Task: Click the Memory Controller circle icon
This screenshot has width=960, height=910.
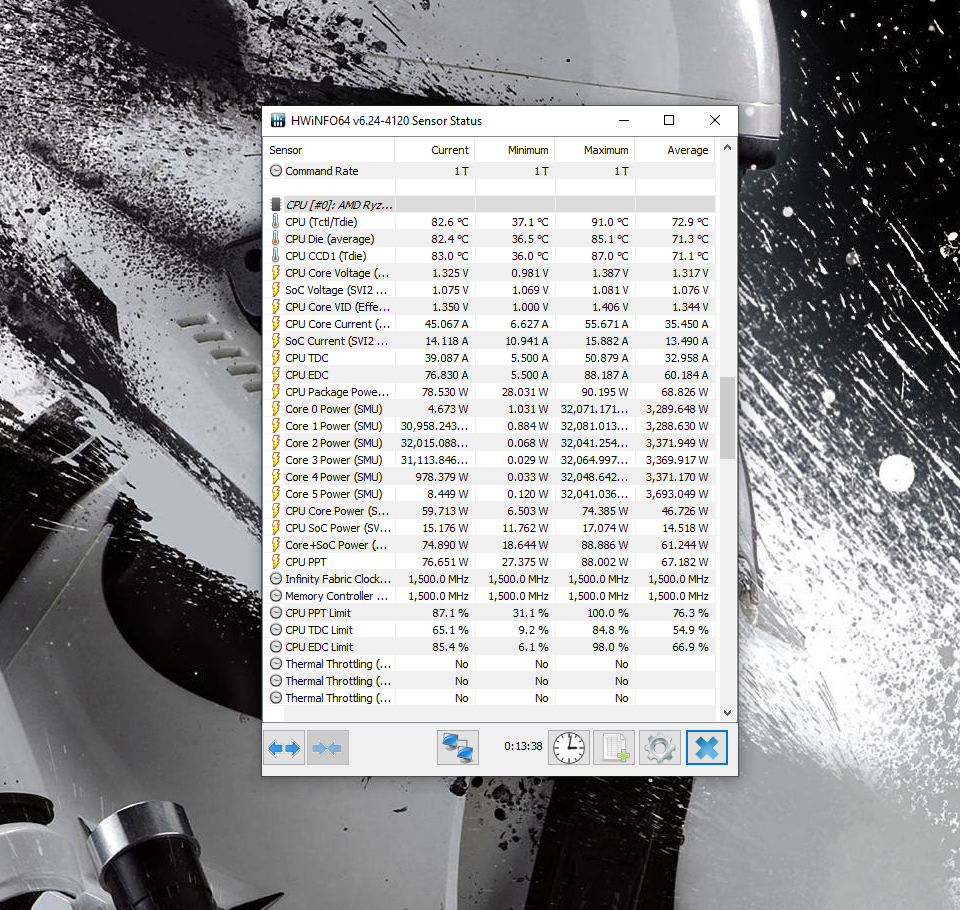Action: click(x=276, y=596)
